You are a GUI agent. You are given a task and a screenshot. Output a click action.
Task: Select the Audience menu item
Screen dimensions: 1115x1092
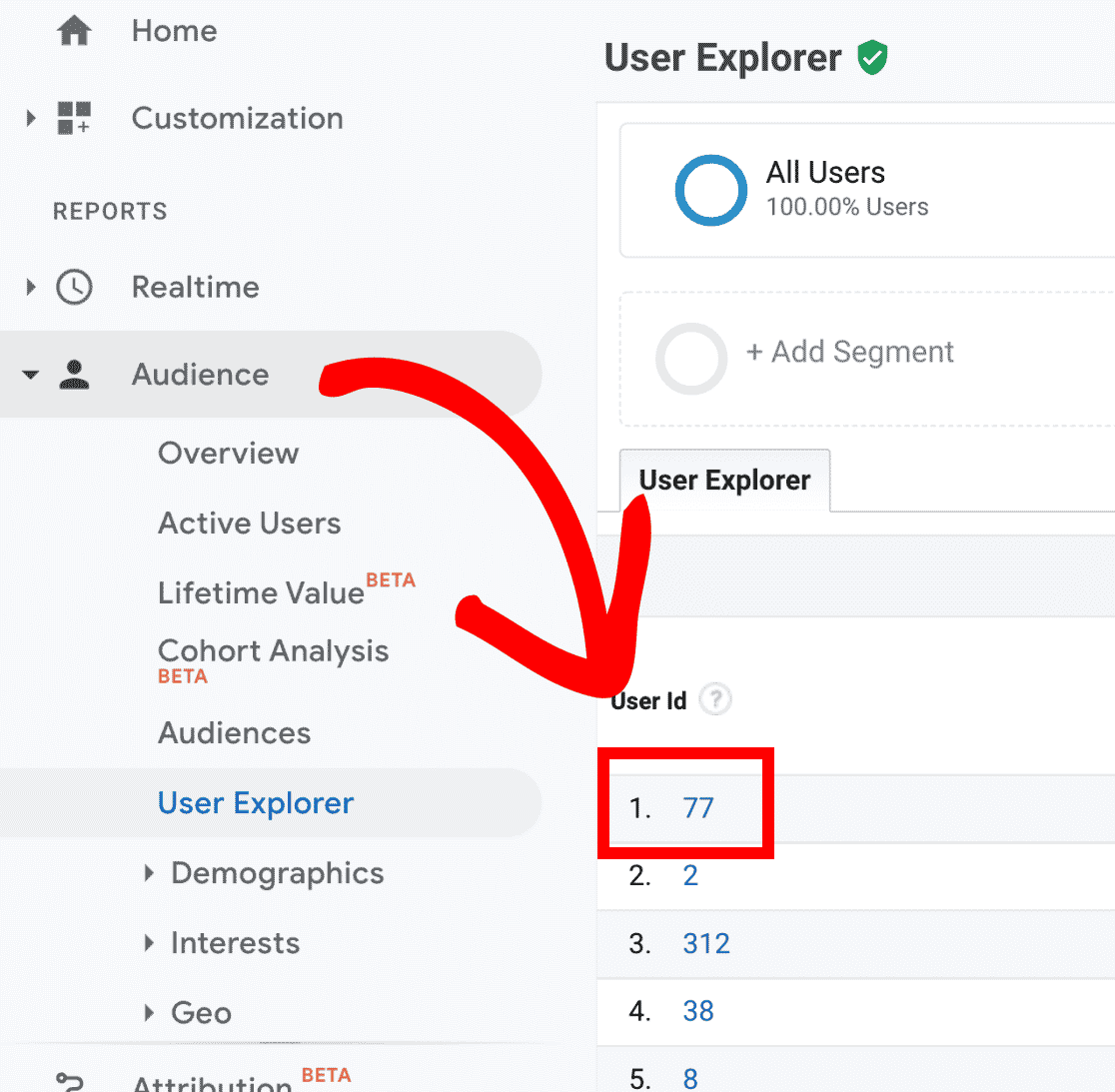201,375
